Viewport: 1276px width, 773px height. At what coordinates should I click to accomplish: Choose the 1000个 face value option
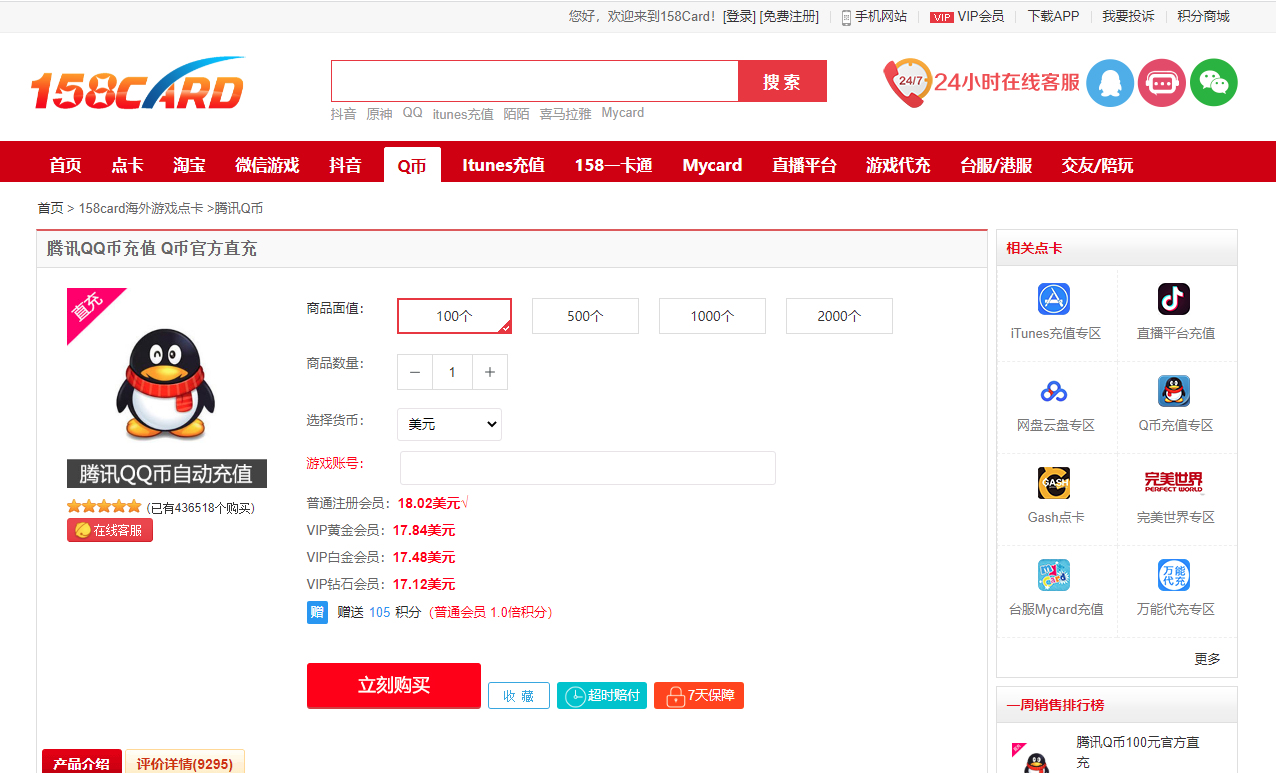(712, 316)
